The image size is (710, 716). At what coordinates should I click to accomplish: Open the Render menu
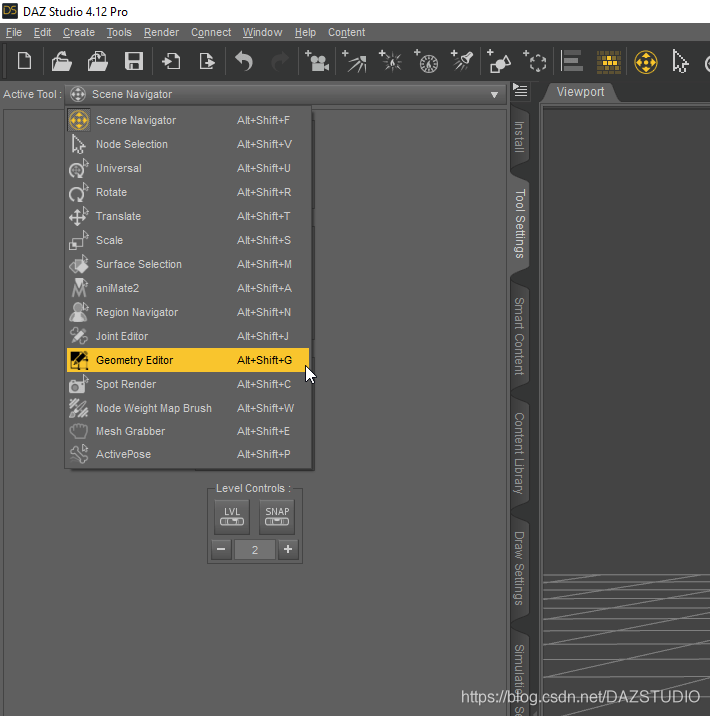pos(162,32)
